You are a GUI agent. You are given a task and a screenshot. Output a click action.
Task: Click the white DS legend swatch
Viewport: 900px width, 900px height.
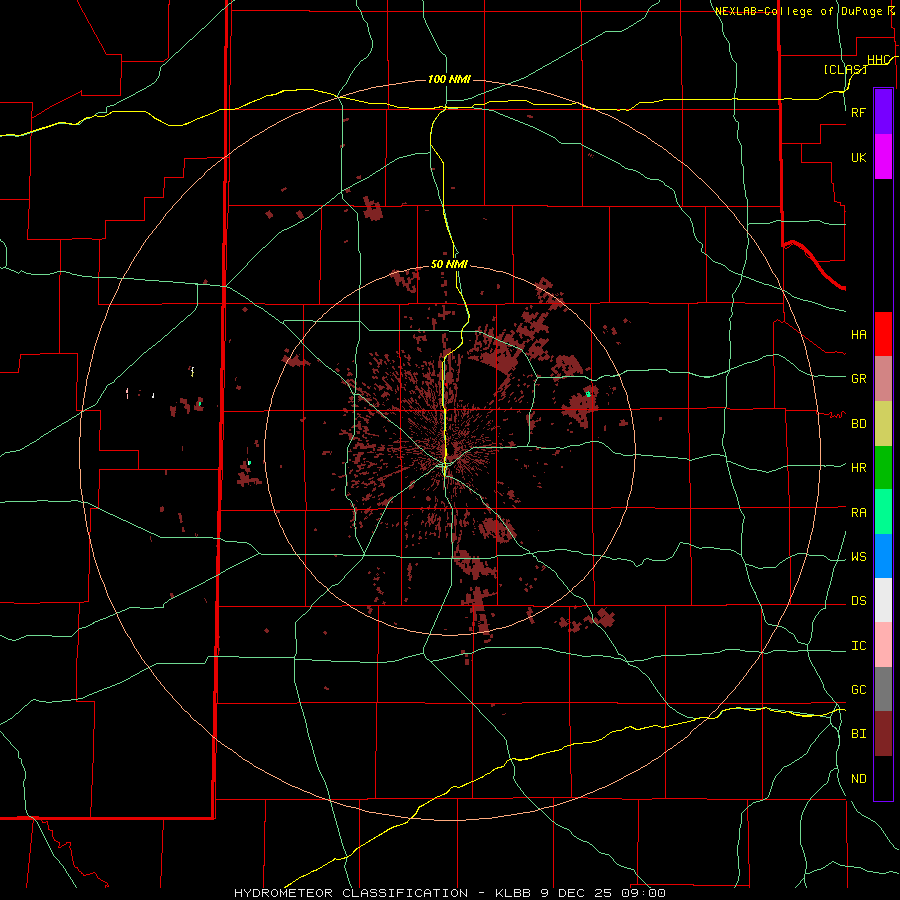coord(883,600)
